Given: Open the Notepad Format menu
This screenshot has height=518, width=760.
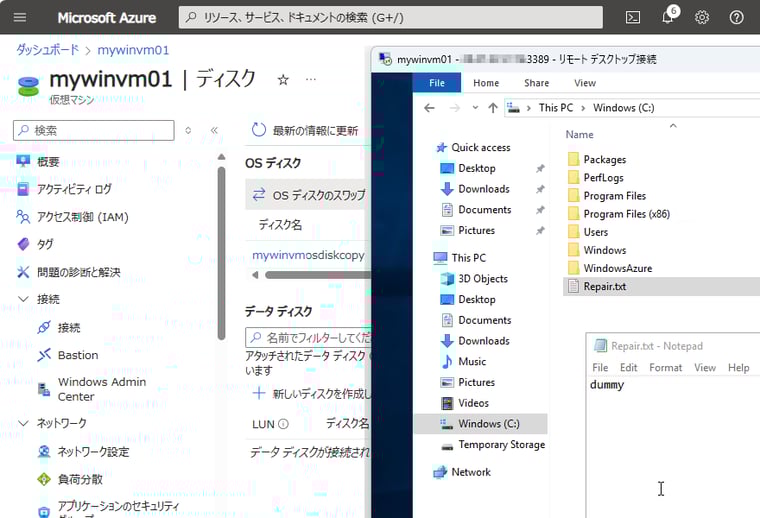Looking at the screenshot, I should 665,368.
